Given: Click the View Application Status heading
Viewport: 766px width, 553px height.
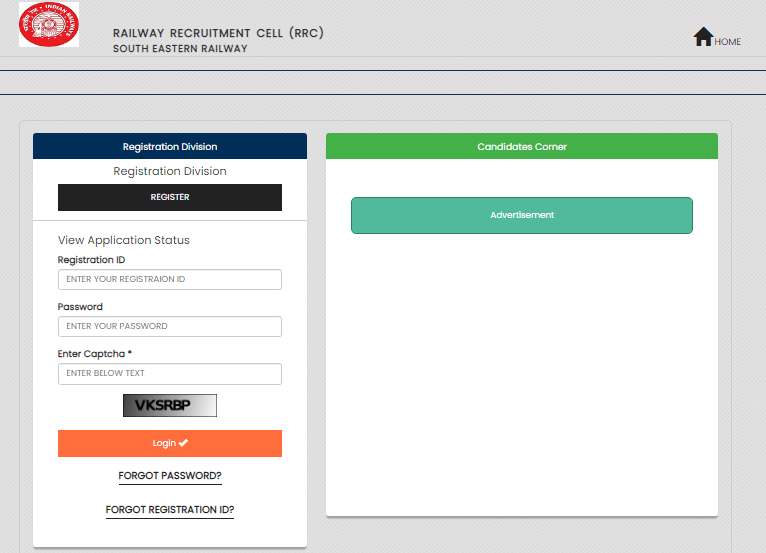Looking at the screenshot, I should click(124, 240).
